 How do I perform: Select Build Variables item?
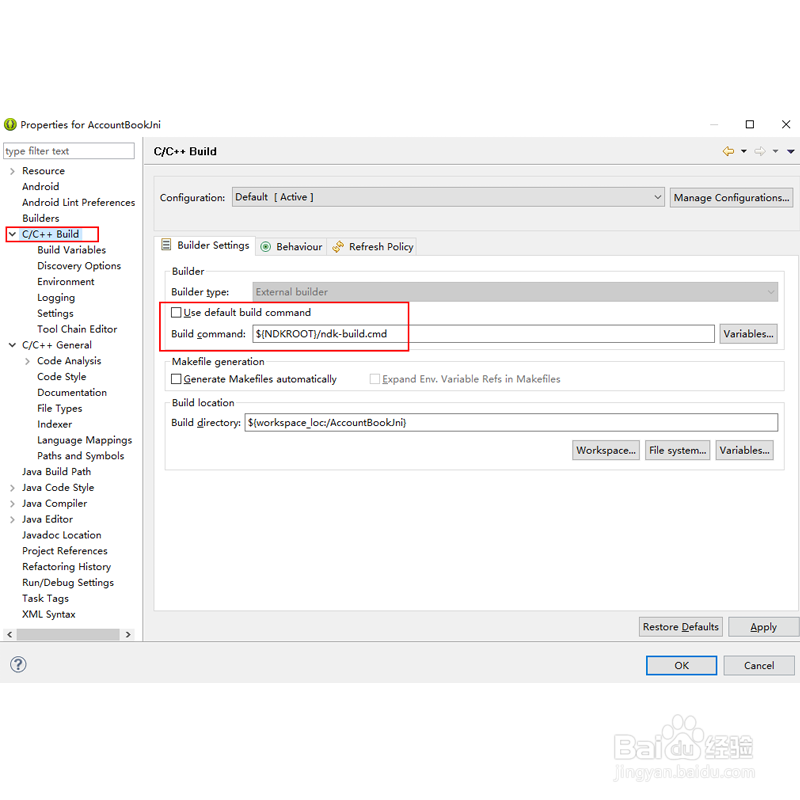tap(71, 249)
